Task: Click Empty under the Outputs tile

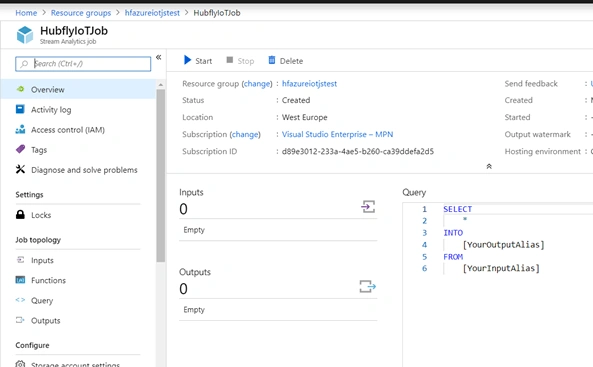Action: click(x=194, y=309)
